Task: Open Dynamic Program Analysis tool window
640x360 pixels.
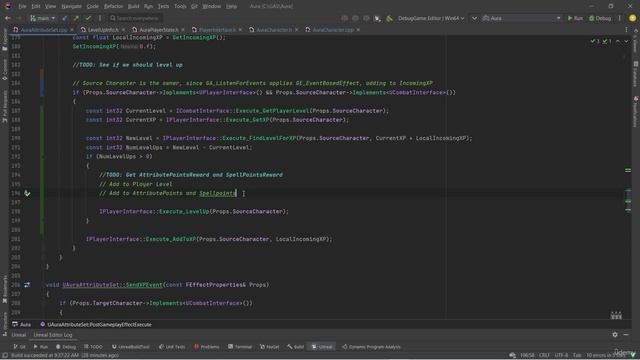Action: point(371,347)
